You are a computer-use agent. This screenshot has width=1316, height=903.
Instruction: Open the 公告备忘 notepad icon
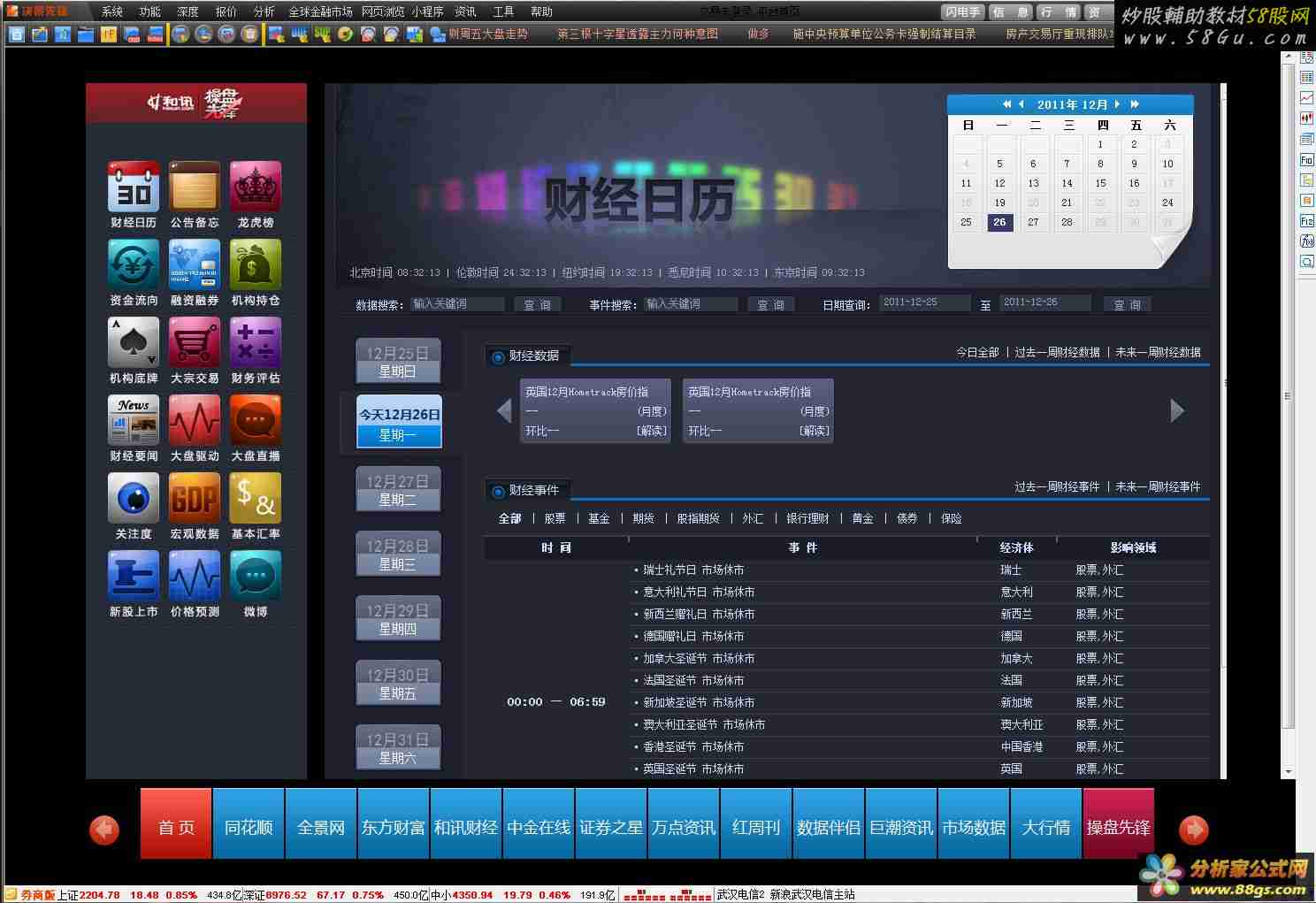[195, 187]
